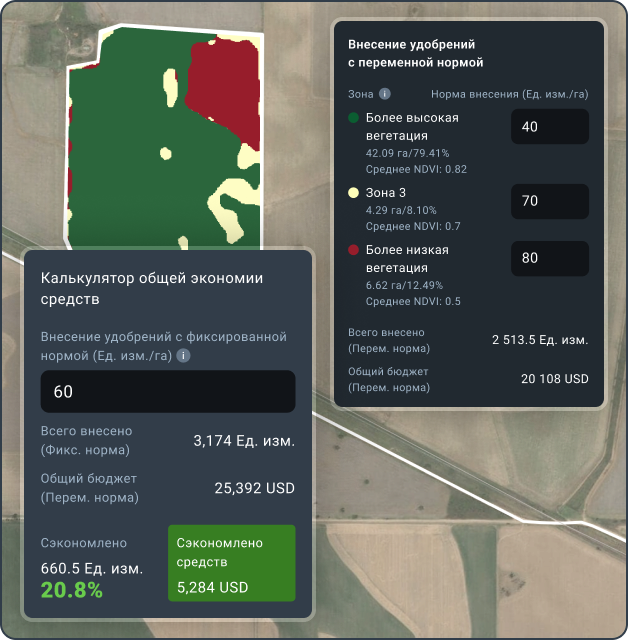The width and height of the screenshot is (628, 640).
Task: Click 'Среднее NDVI: 0.7' text
Action: click(413, 227)
